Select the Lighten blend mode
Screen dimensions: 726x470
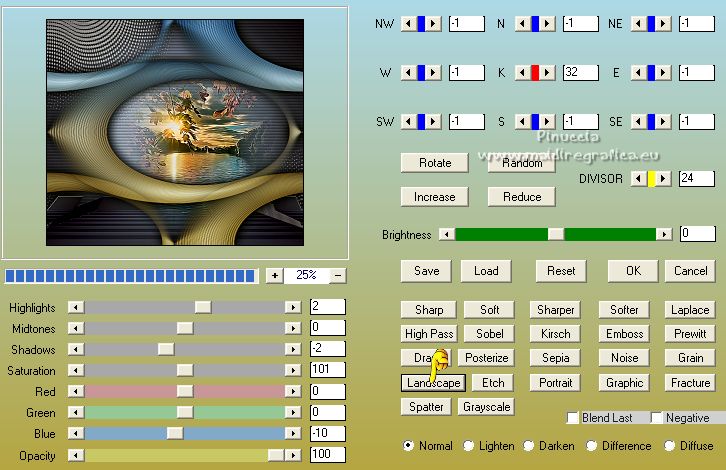[469, 445]
